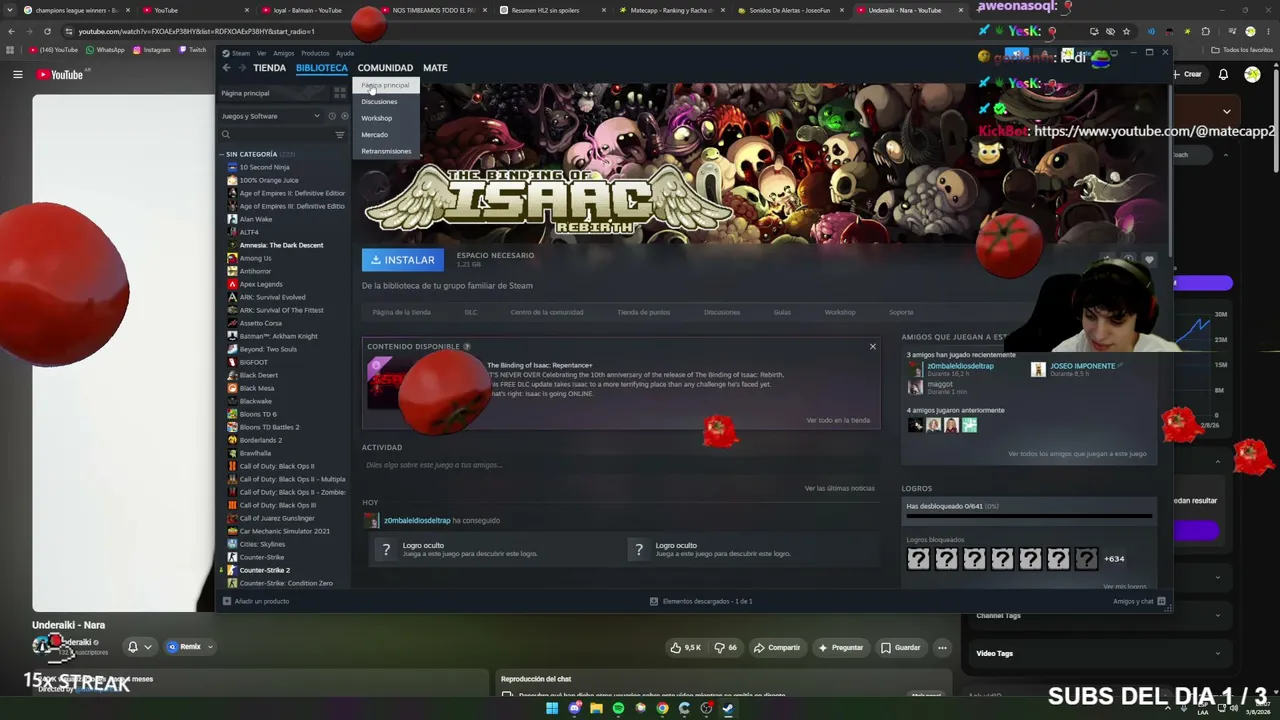Image resolution: width=1280 pixels, height=720 pixels.
Task: Click the Bloons TD 6 icon
Action: pos(232,414)
